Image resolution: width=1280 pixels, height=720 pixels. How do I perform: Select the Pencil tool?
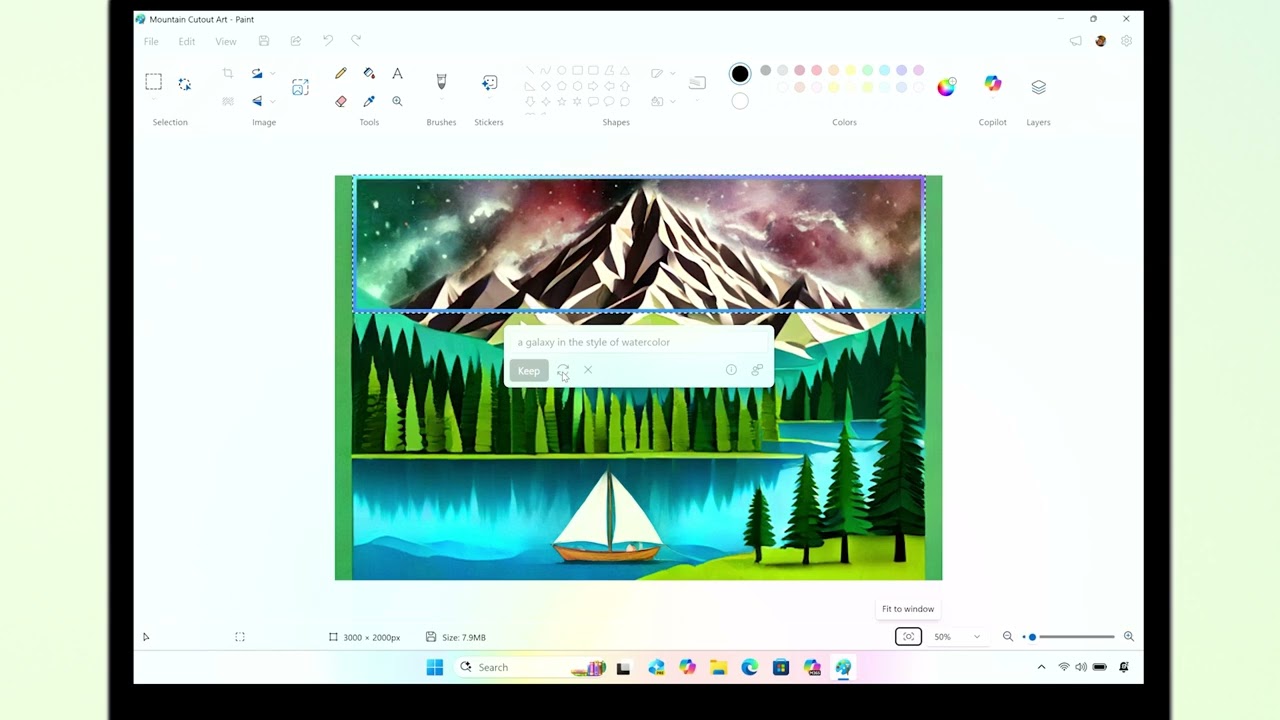pyautogui.click(x=341, y=74)
